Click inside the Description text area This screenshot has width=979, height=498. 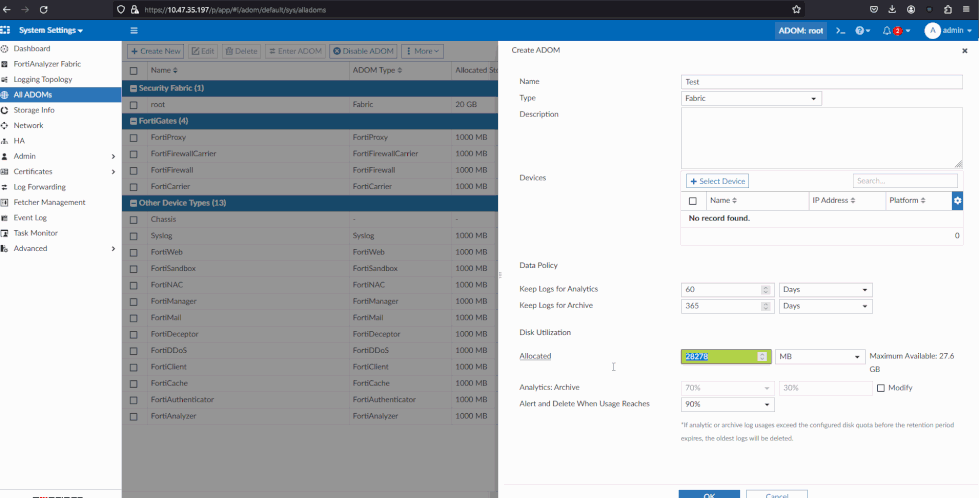(820, 138)
